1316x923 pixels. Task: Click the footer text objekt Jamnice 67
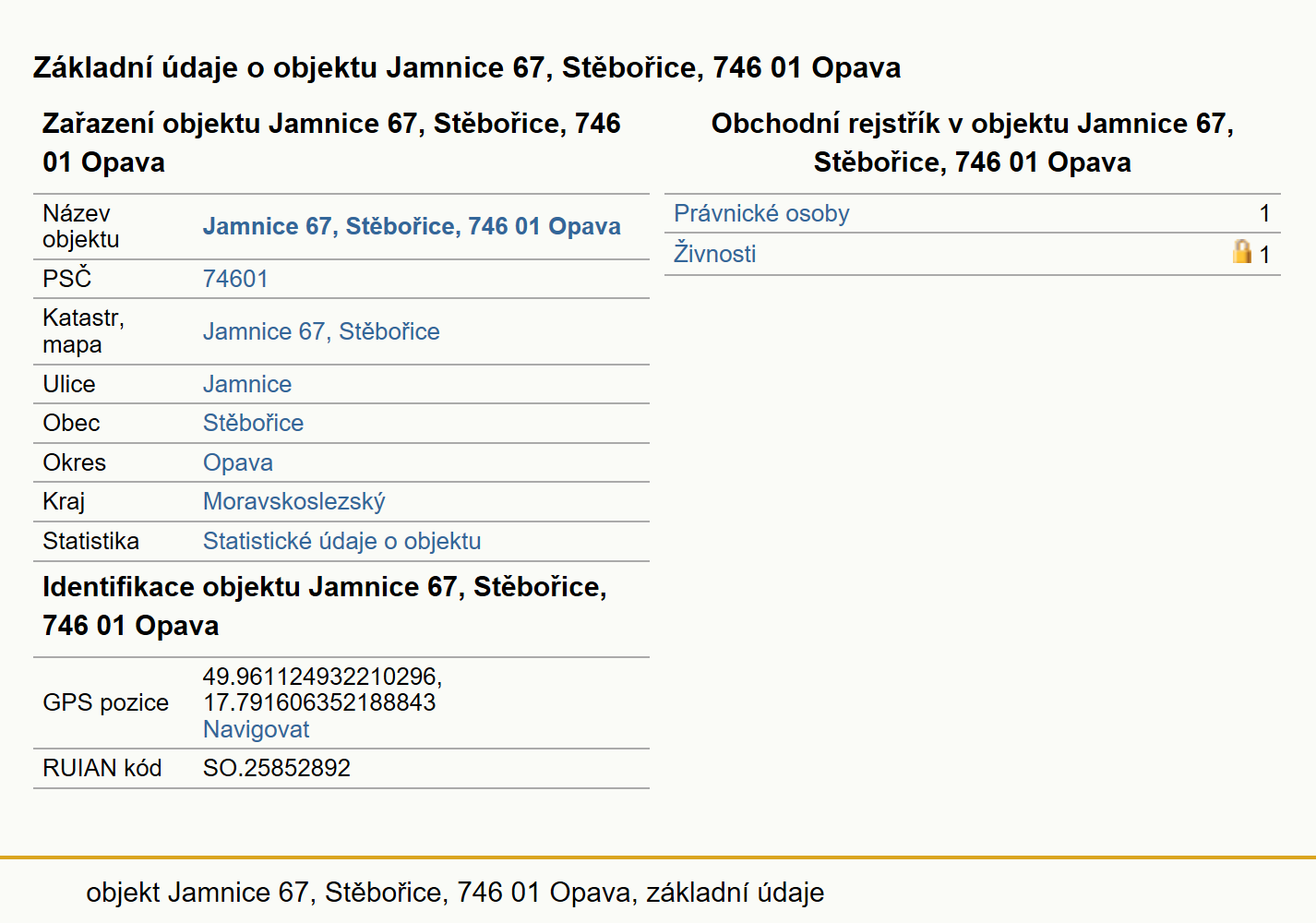coord(455,893)
